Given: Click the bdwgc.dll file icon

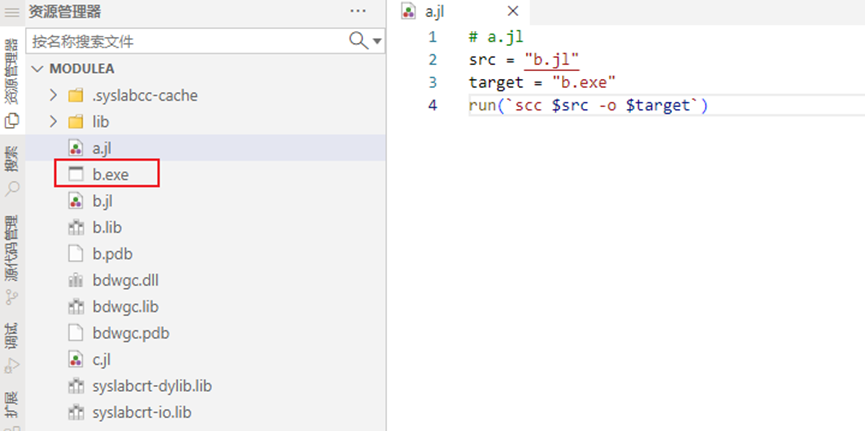Looking at the screenshot, I should point(76,280).
